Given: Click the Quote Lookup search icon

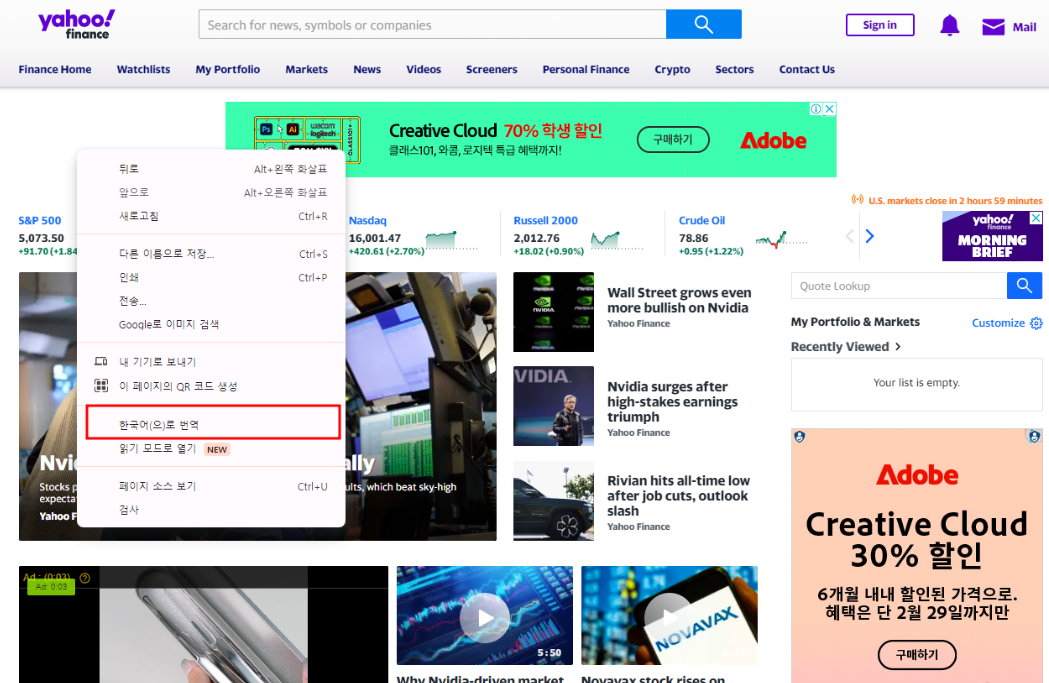Looking at the screenshot, I should coord(1024,286).
